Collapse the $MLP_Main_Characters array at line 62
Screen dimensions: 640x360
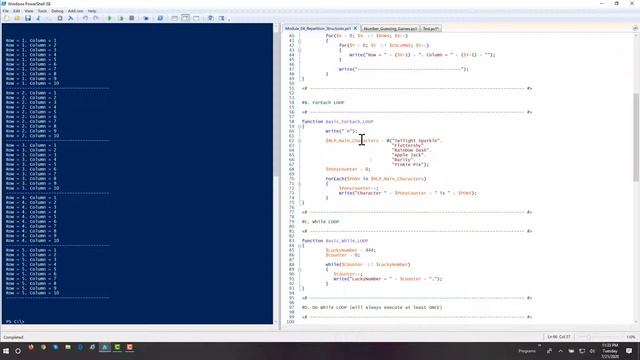click(300, 141)
